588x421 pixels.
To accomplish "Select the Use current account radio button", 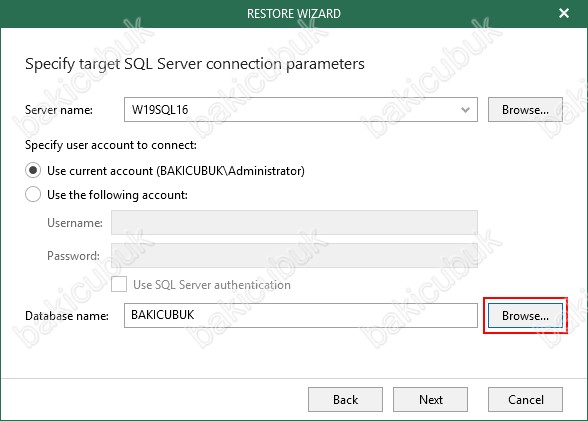I will pos(33,171).
